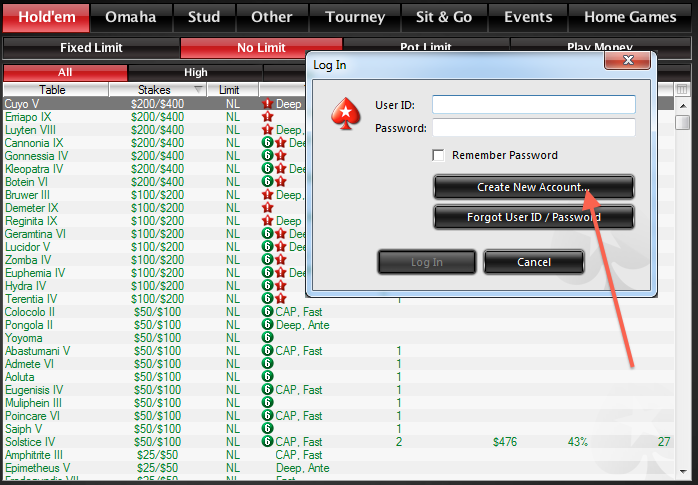
Task: Sort by the Stakes column dropdown arrow
Action: click(x=198, y=90)
